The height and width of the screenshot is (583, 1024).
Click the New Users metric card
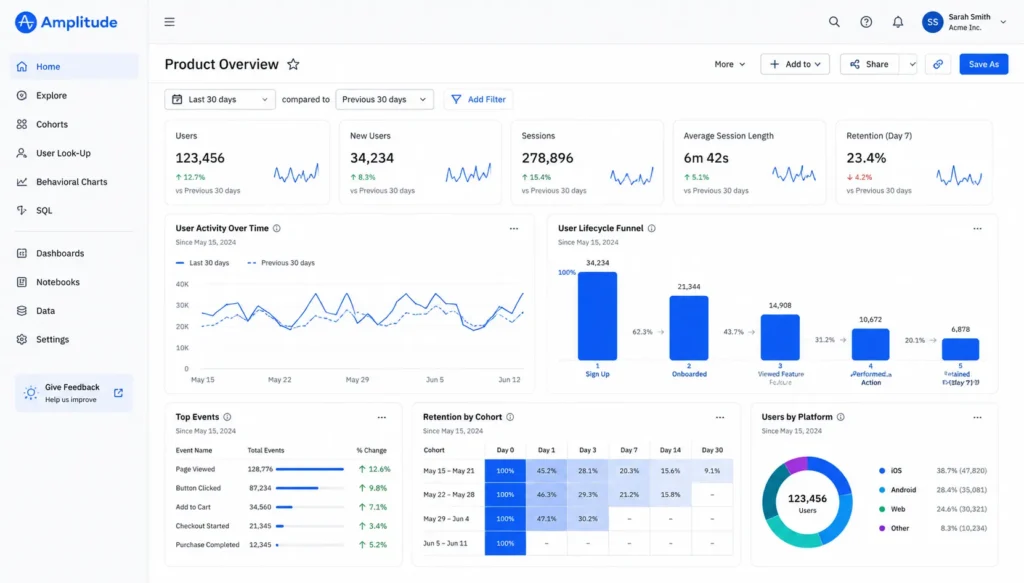(x=420, y=163)
